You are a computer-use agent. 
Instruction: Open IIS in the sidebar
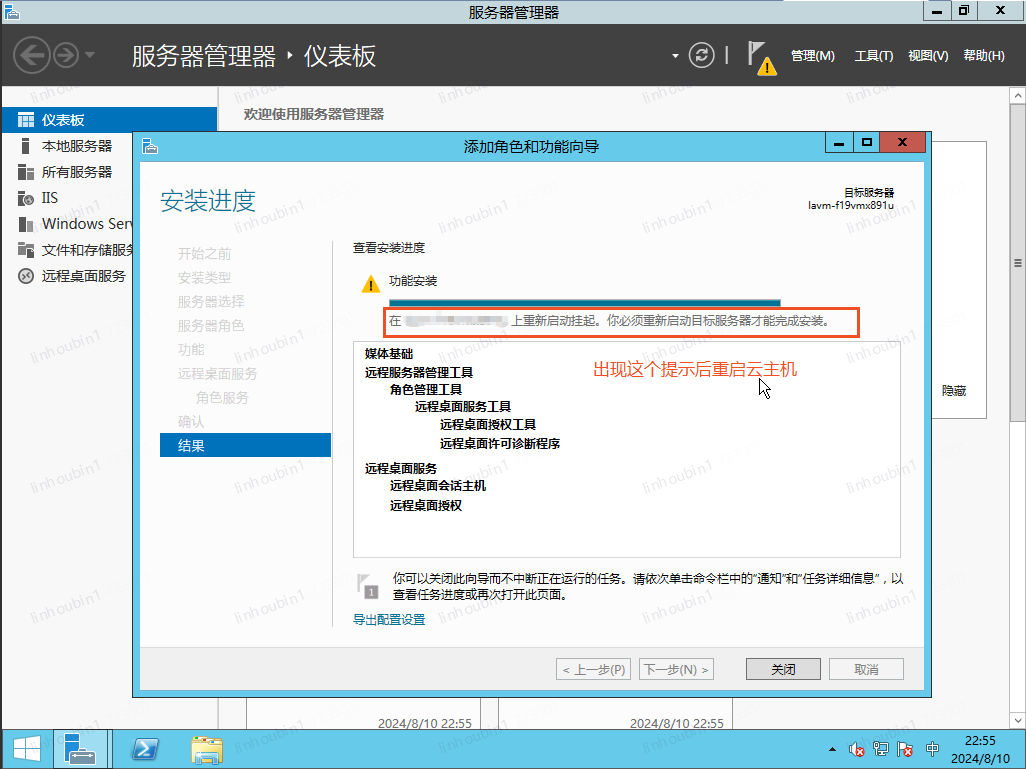50,198
